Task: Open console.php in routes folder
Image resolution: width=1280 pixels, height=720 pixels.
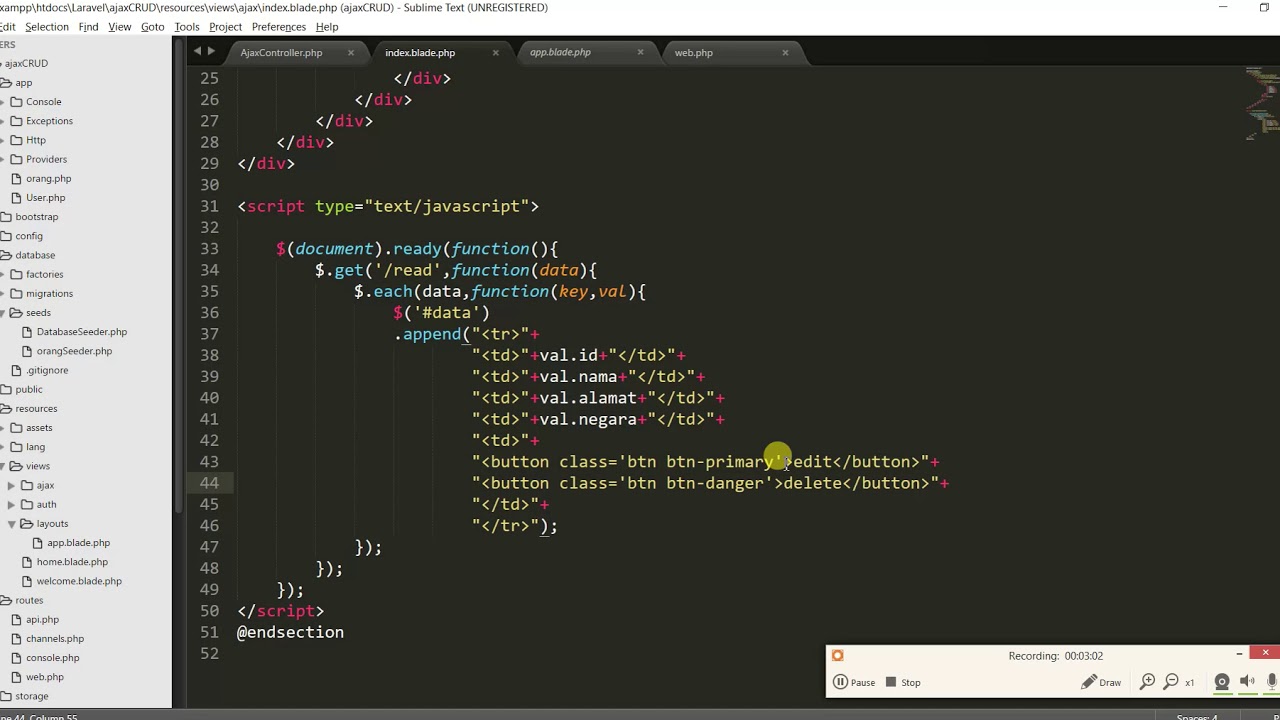Action: click(x=52, y=658)
